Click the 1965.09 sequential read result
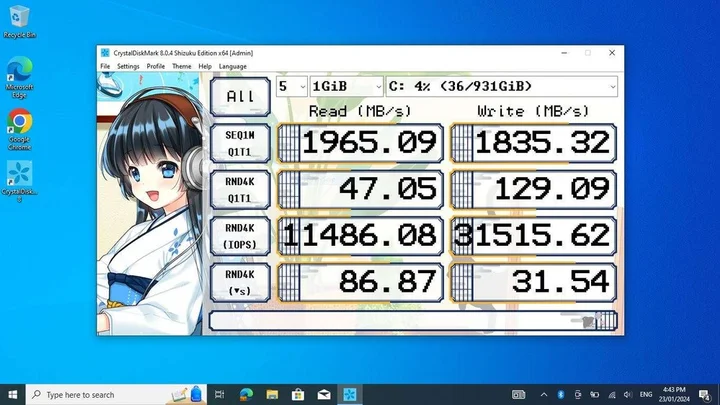 pos(360,143)
